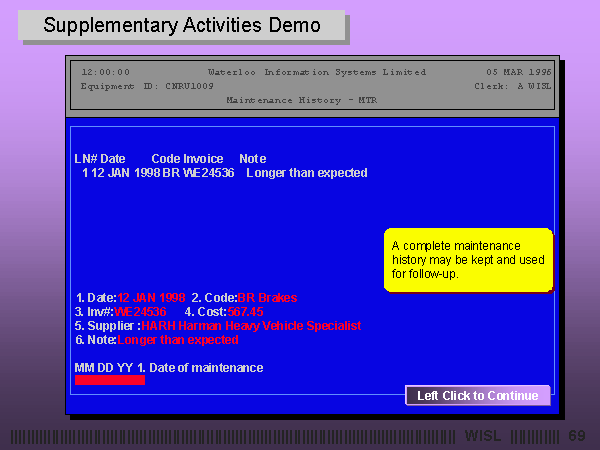600x450 pixels.
Task: Click the 1. Date of maintenance prompt text
Action: (x=200, y=368)
